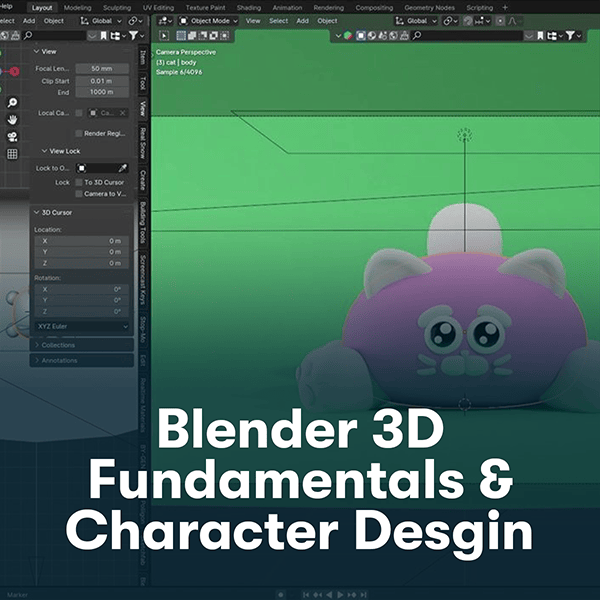Switch perspective/orthographic with the grid gizmo
The height and width of the screenshot is (600, 600).
(12, 154)
